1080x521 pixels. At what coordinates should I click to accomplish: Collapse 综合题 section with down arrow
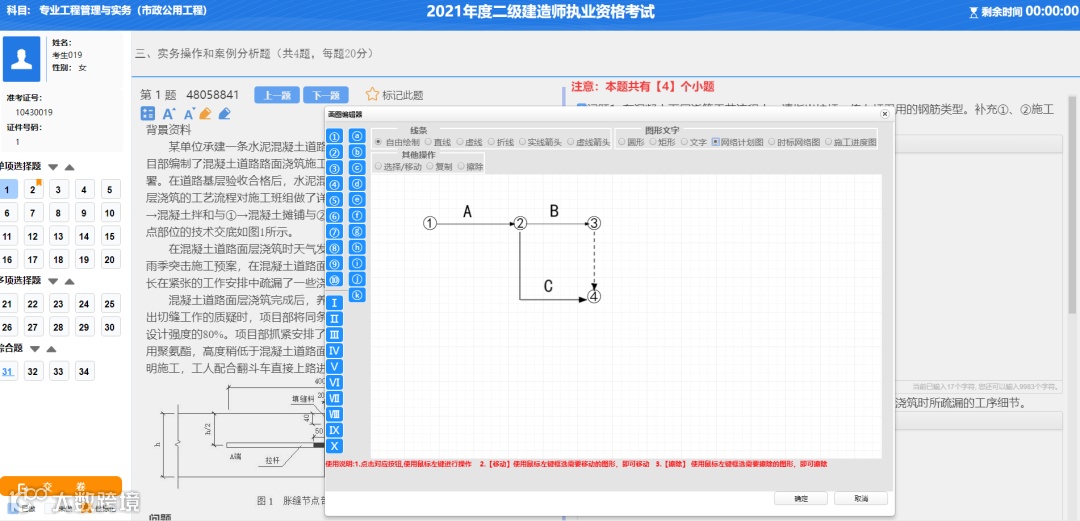coord(34,349)
